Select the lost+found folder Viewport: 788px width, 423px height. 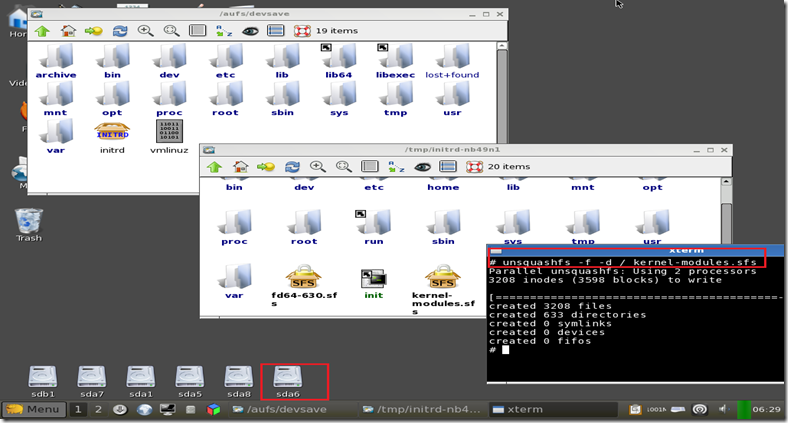(452, 61)
